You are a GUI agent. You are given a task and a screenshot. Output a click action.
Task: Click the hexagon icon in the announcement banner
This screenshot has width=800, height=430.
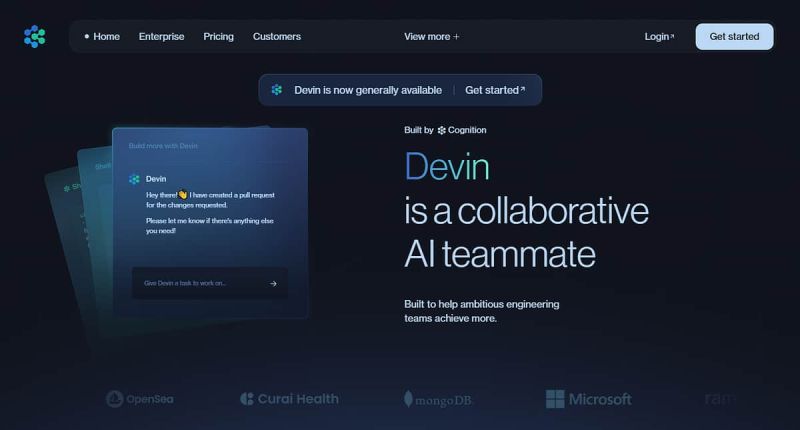[x=277, y=90]
